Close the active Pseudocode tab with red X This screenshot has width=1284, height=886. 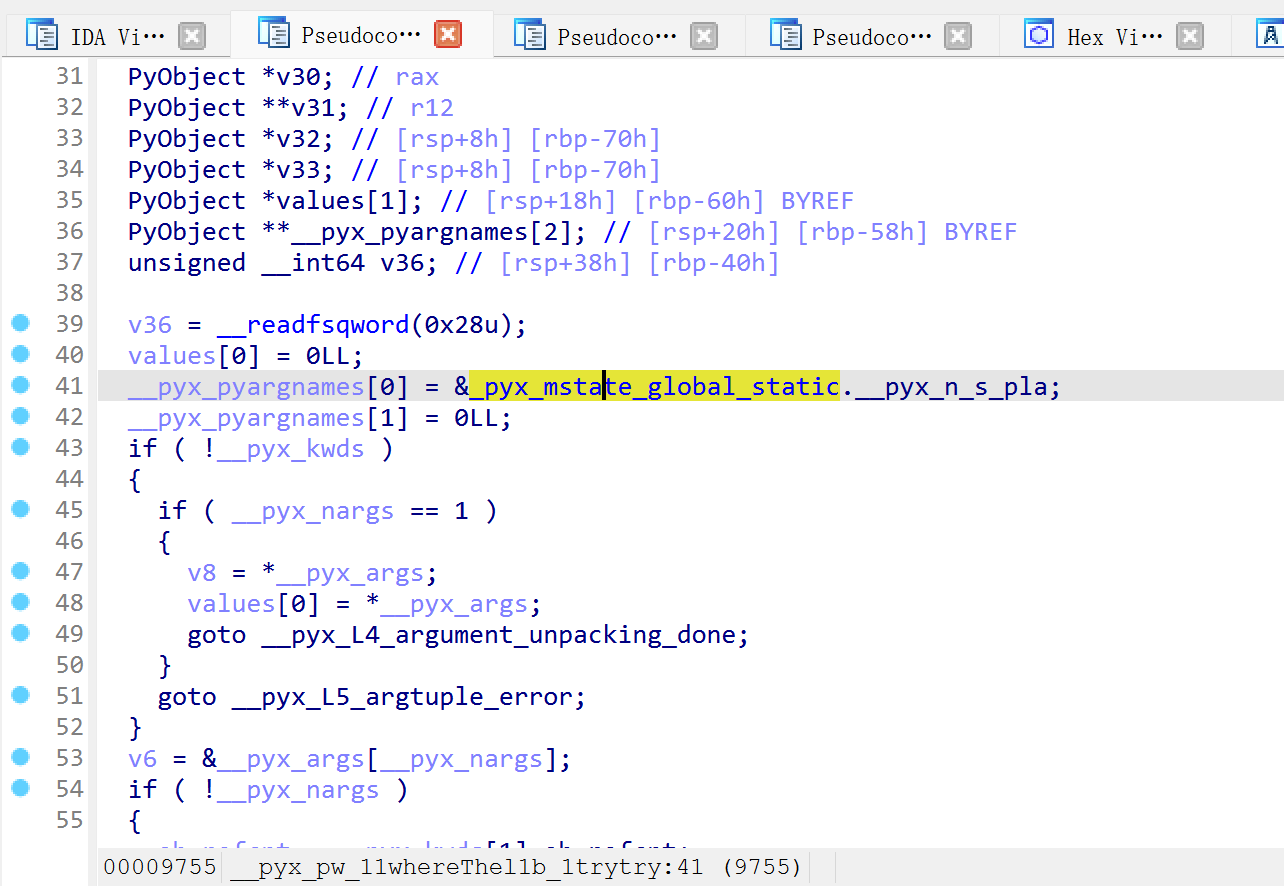[x=447, y=35]
